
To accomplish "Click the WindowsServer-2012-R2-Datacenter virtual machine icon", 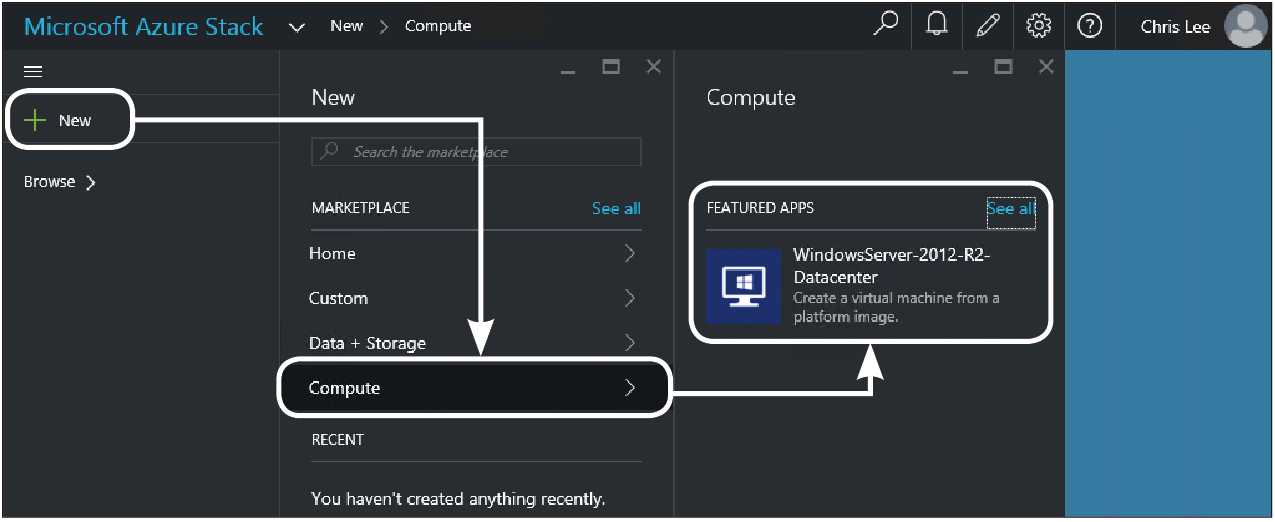I will (x=743, y=286).
